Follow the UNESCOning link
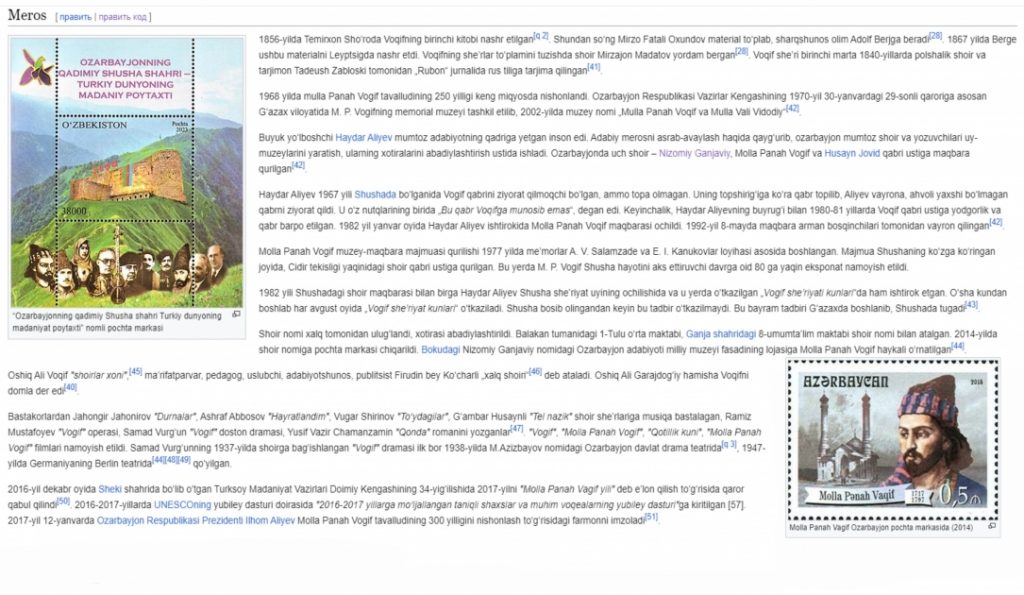The height and width of the screenshot is (595, 1024). coord(182,505)
